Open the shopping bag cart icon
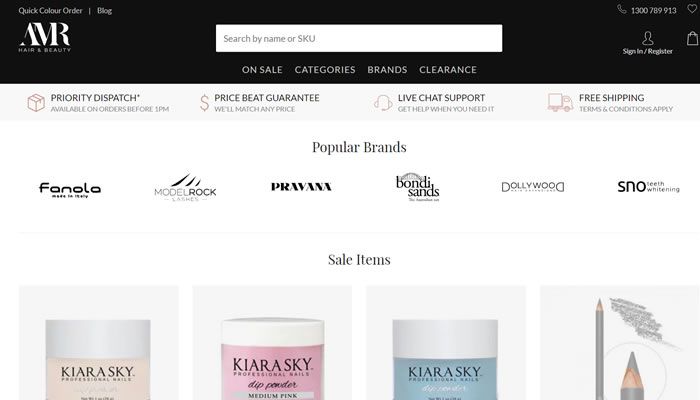 click(692, 38)
